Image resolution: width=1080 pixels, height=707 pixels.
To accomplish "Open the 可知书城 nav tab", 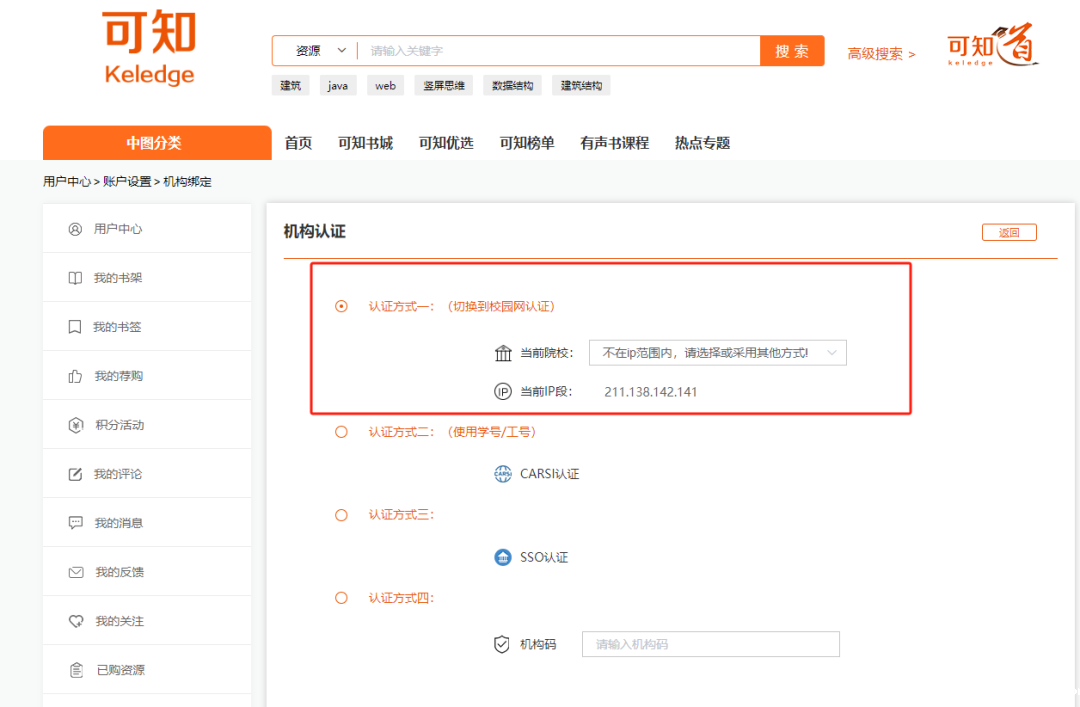I will pos(365,143).
